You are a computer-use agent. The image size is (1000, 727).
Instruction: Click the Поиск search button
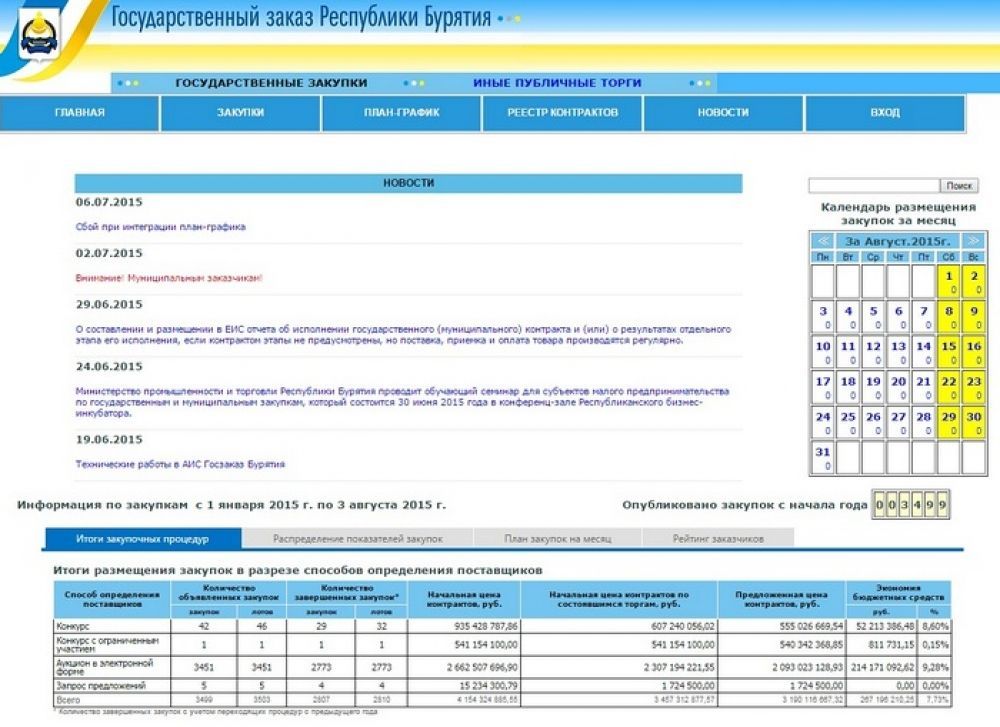959,186
